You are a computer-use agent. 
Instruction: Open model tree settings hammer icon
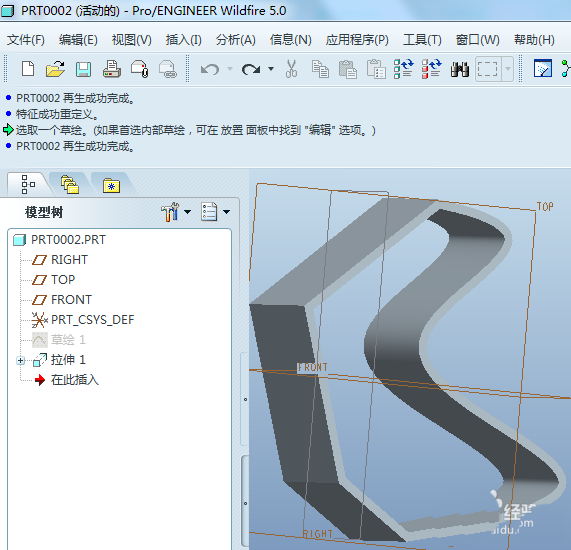170,212
